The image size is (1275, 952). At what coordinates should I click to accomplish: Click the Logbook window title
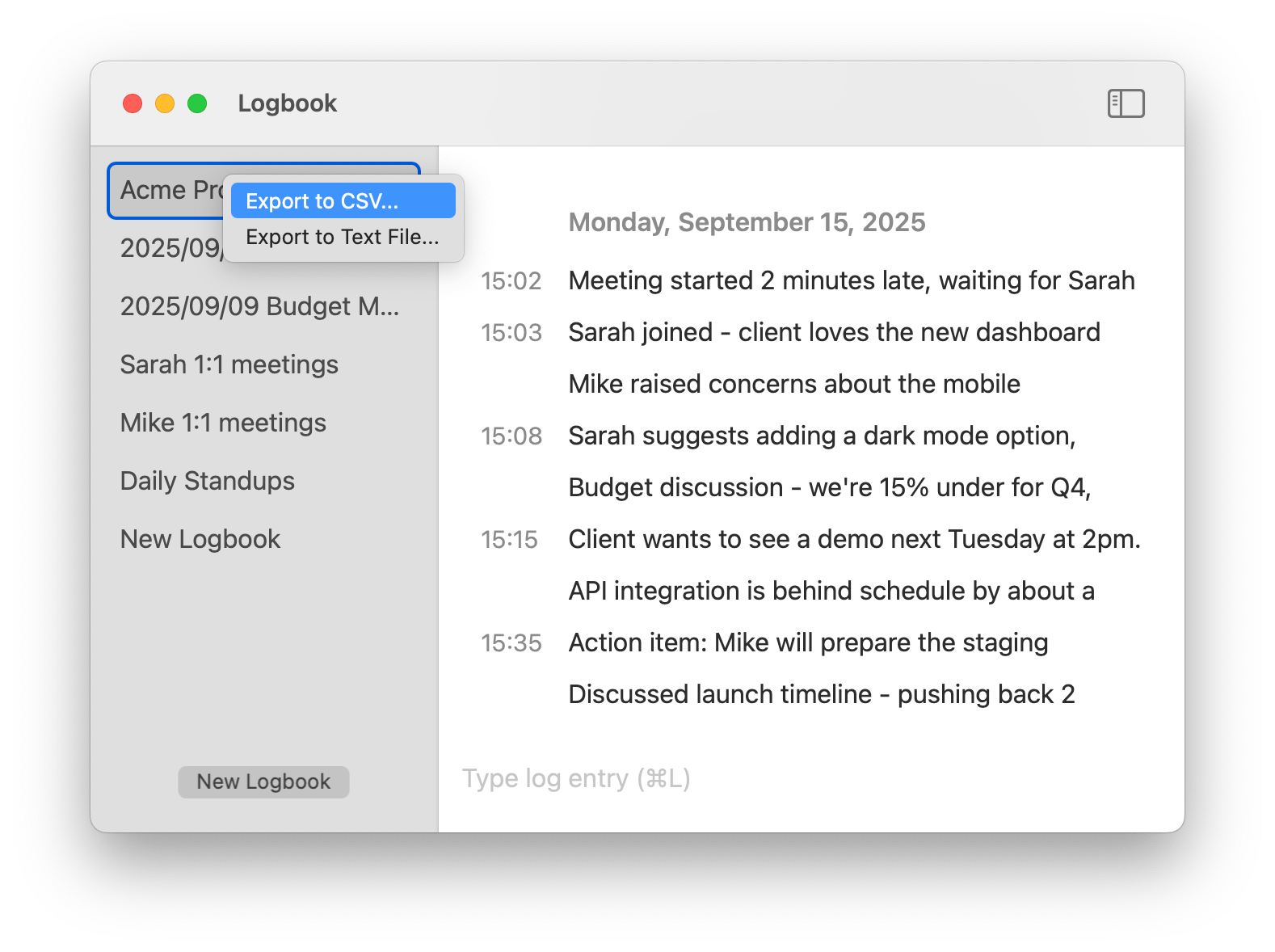coord(287,103)
